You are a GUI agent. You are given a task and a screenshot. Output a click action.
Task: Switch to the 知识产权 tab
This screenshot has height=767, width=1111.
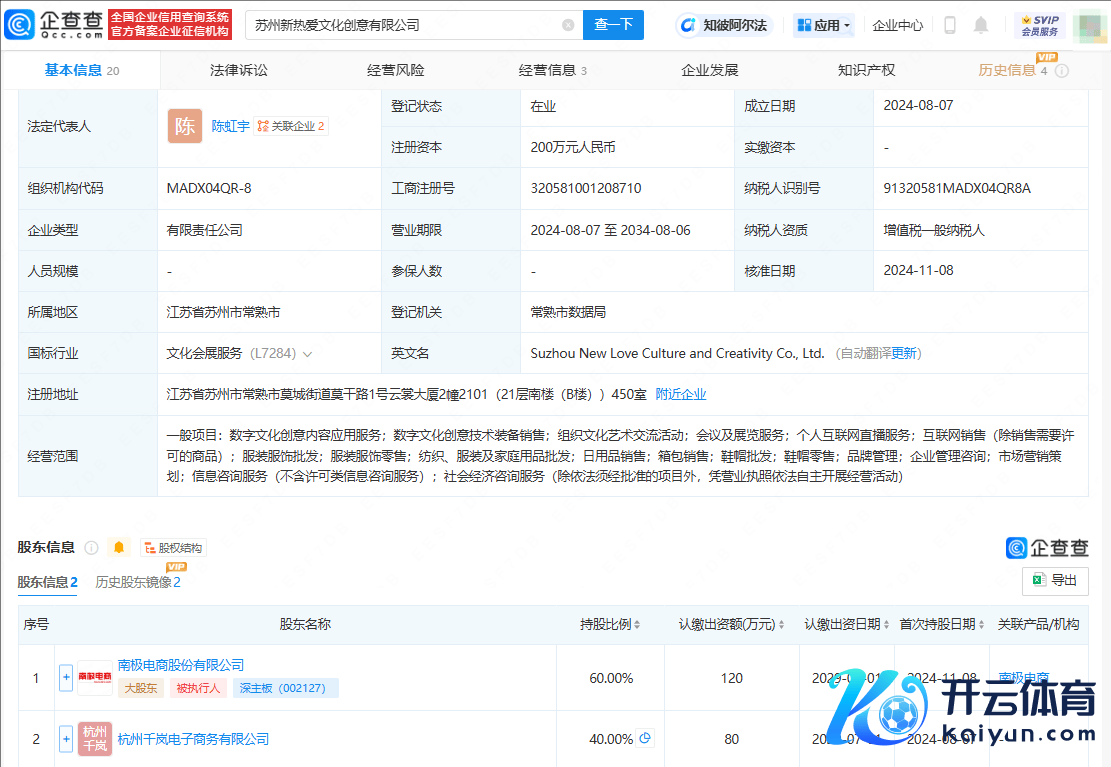[x=866, y=70]
